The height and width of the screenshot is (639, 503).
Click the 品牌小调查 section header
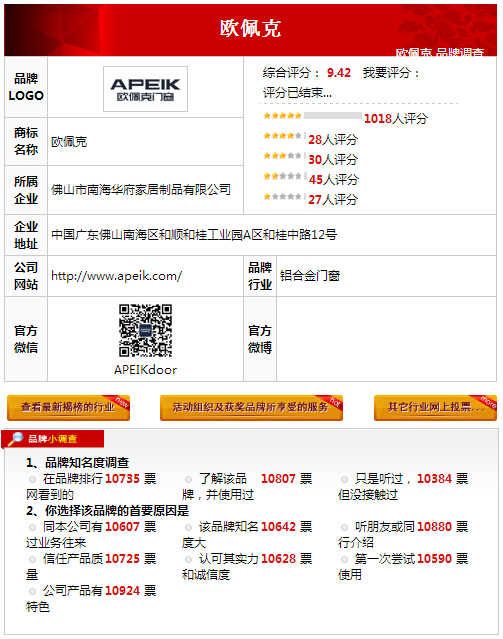click(x=53, y=439)
